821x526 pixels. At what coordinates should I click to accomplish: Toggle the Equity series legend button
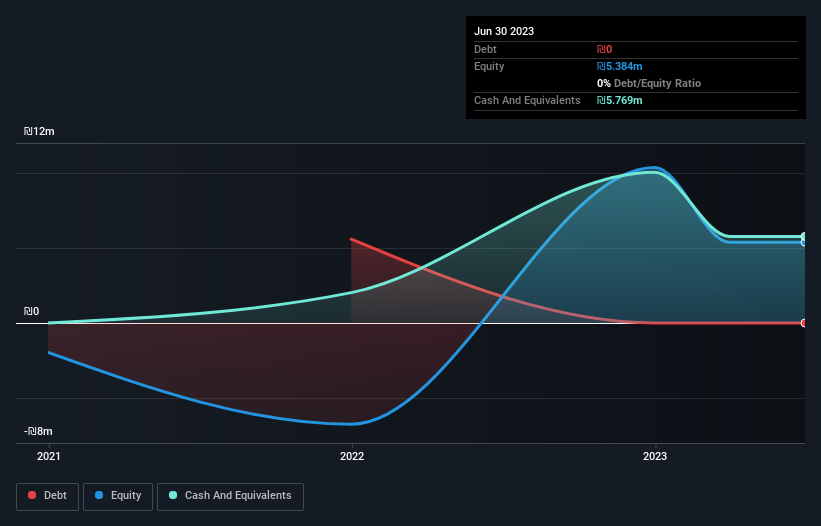click(x=118, y=496)
